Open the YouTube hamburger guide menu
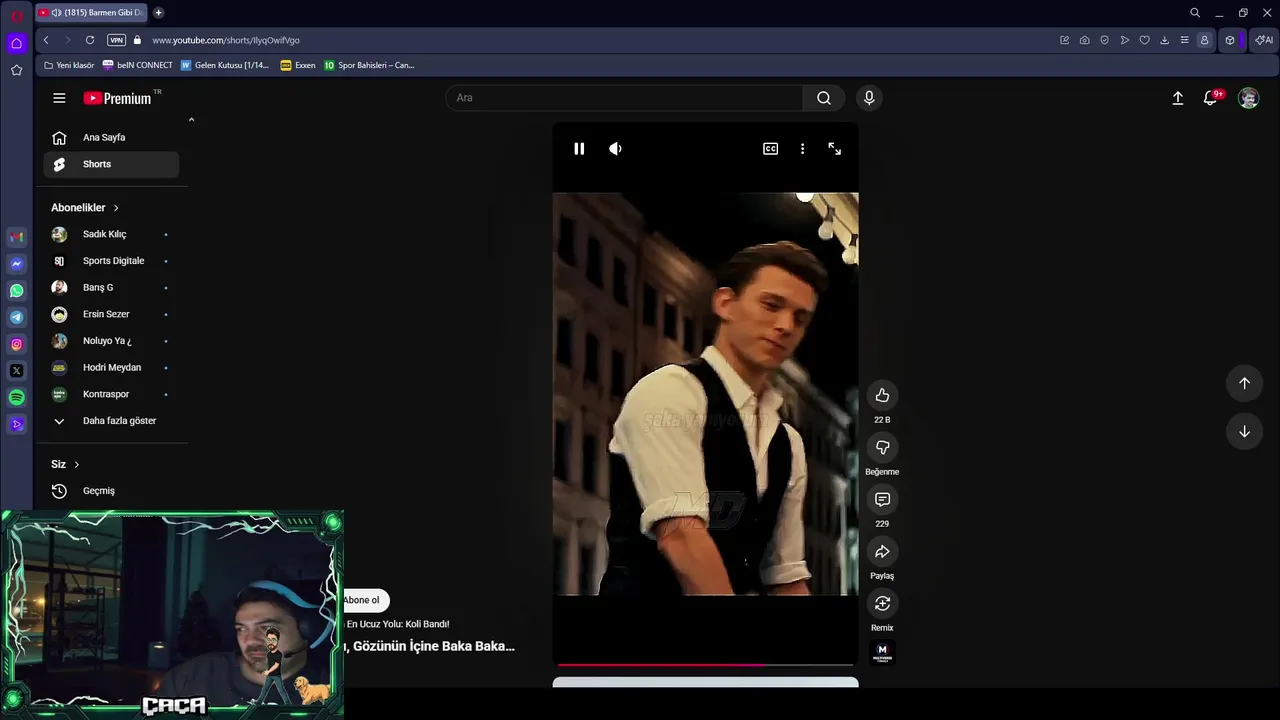Viewport: 1280px width, 720px height. 59,98
